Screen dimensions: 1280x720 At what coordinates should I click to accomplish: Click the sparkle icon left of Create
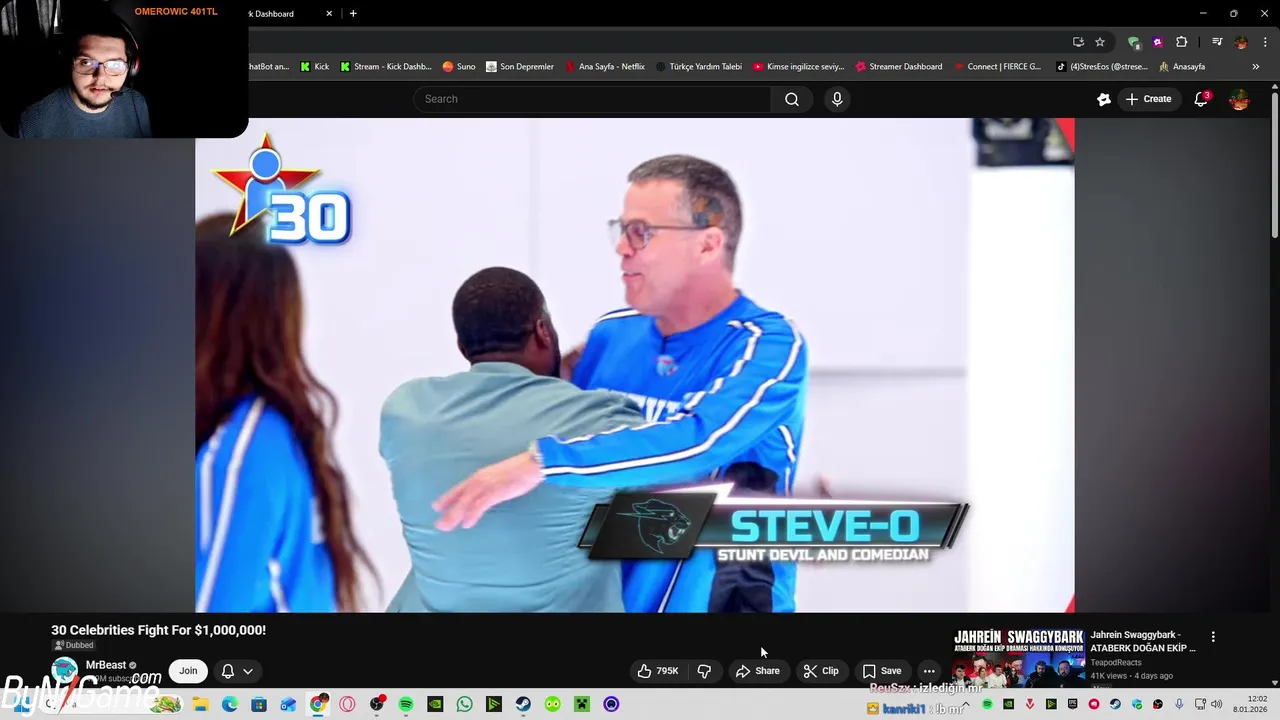(1104, 99)
